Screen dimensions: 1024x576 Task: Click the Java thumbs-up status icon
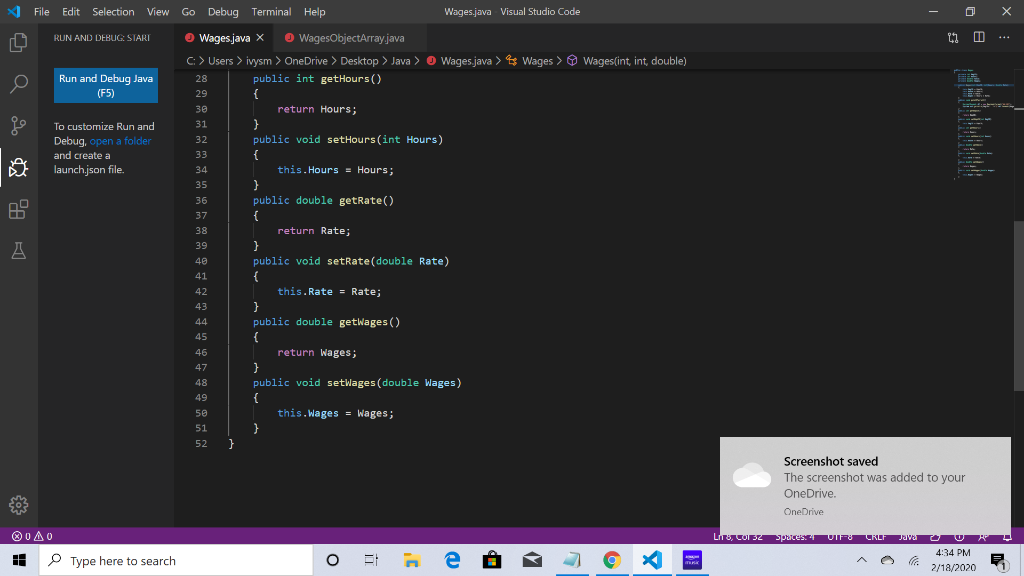coord(935,537)
